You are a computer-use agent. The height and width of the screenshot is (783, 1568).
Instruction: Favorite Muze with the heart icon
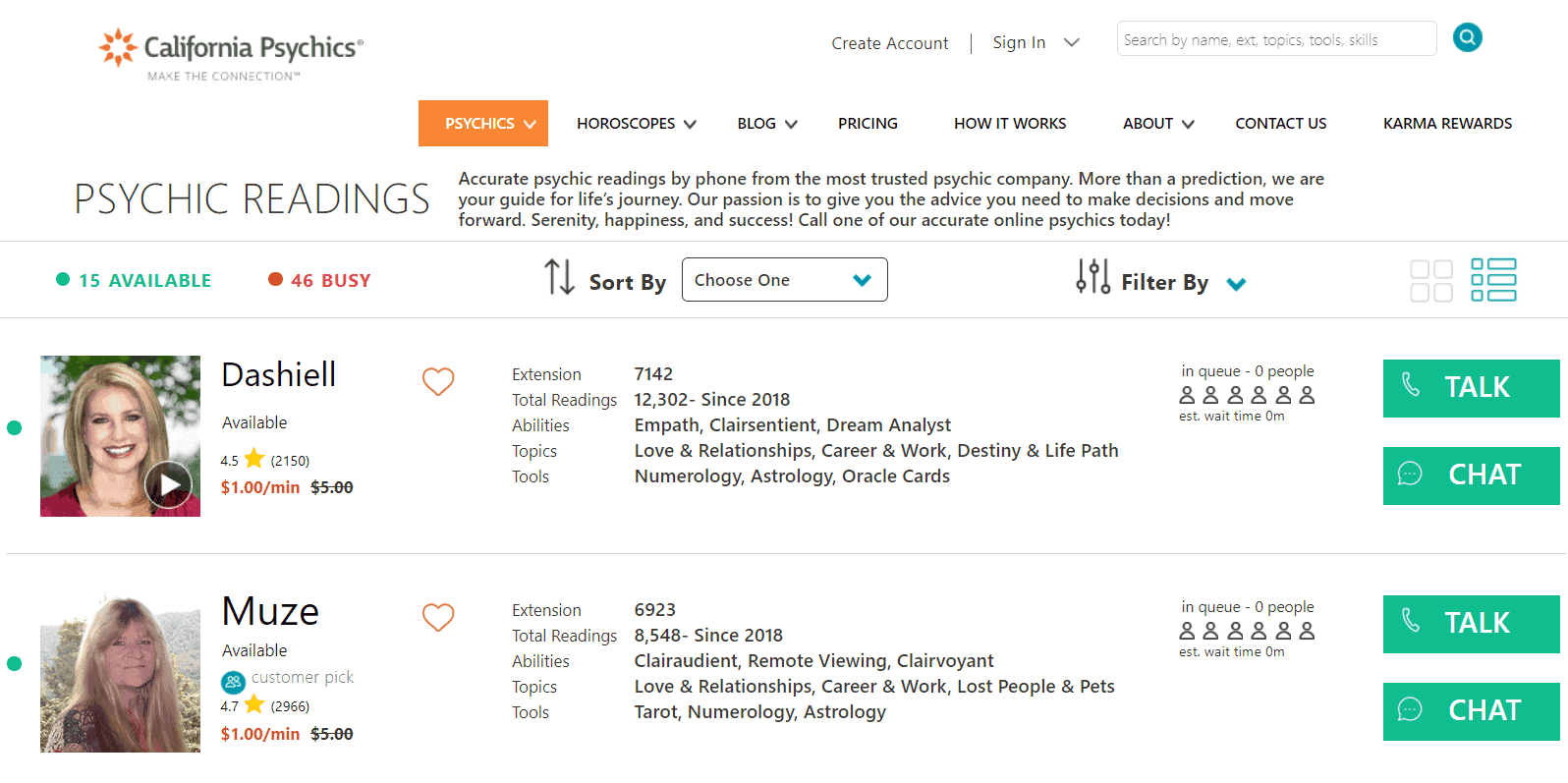pos(438,617)
